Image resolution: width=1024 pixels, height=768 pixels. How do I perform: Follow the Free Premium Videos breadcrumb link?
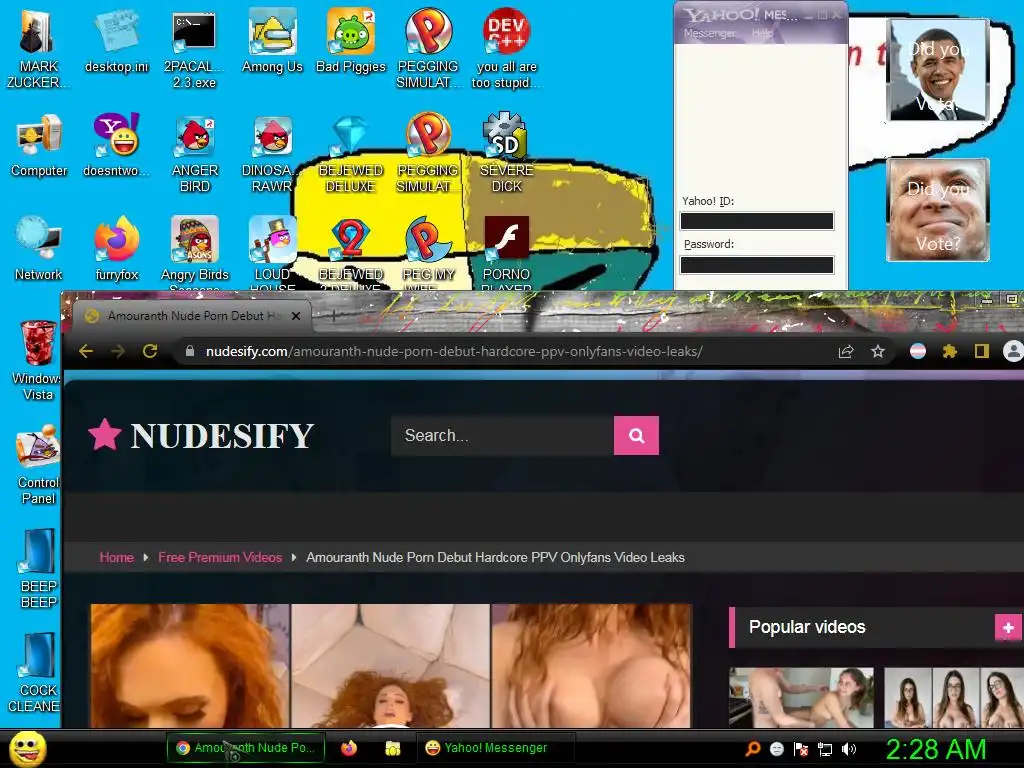(220, 557)
